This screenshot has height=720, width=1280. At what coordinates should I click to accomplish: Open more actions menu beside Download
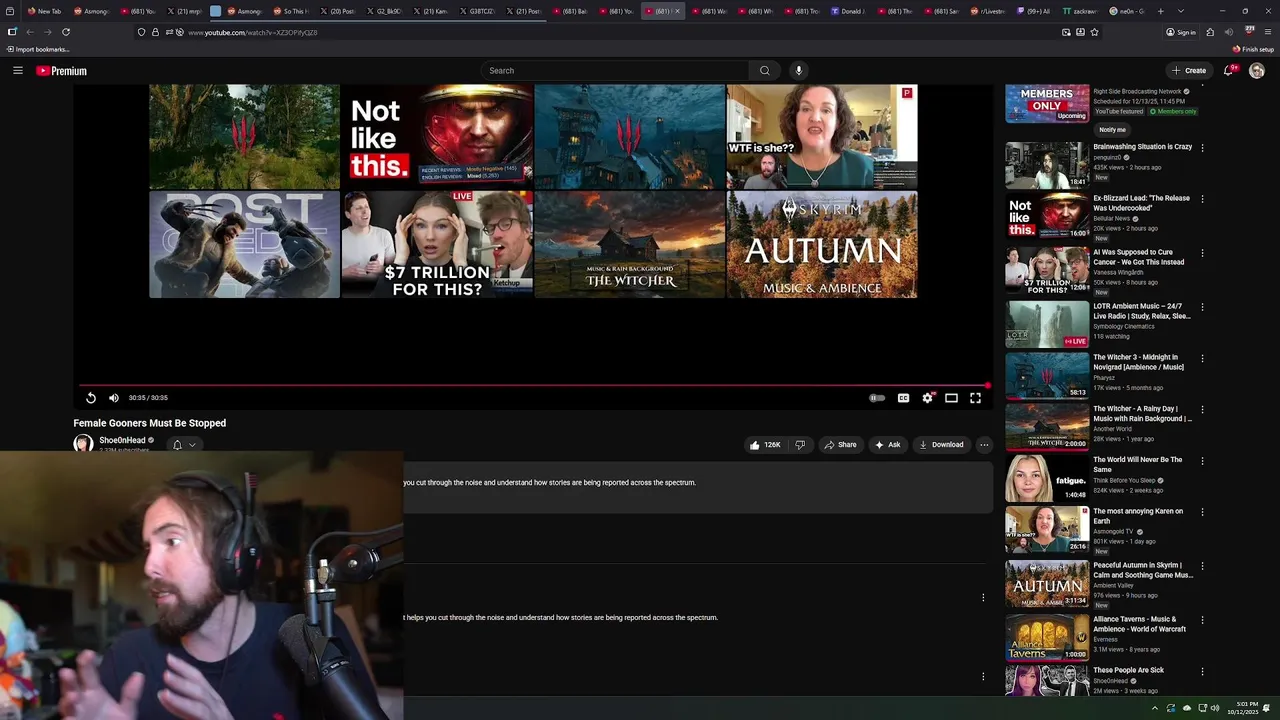(984, 445)
